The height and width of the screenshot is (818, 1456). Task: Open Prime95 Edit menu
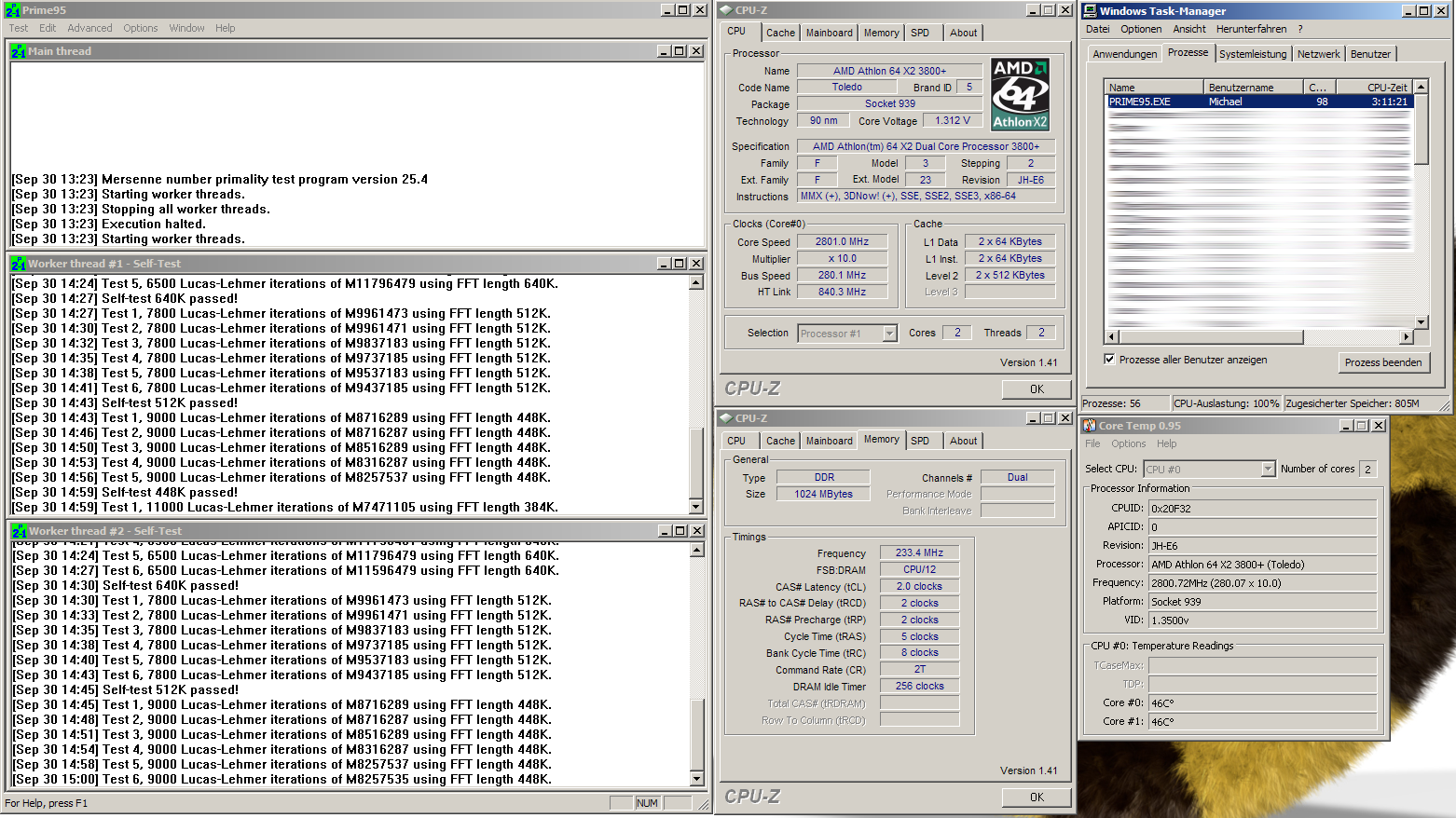[x=48, y=28]
